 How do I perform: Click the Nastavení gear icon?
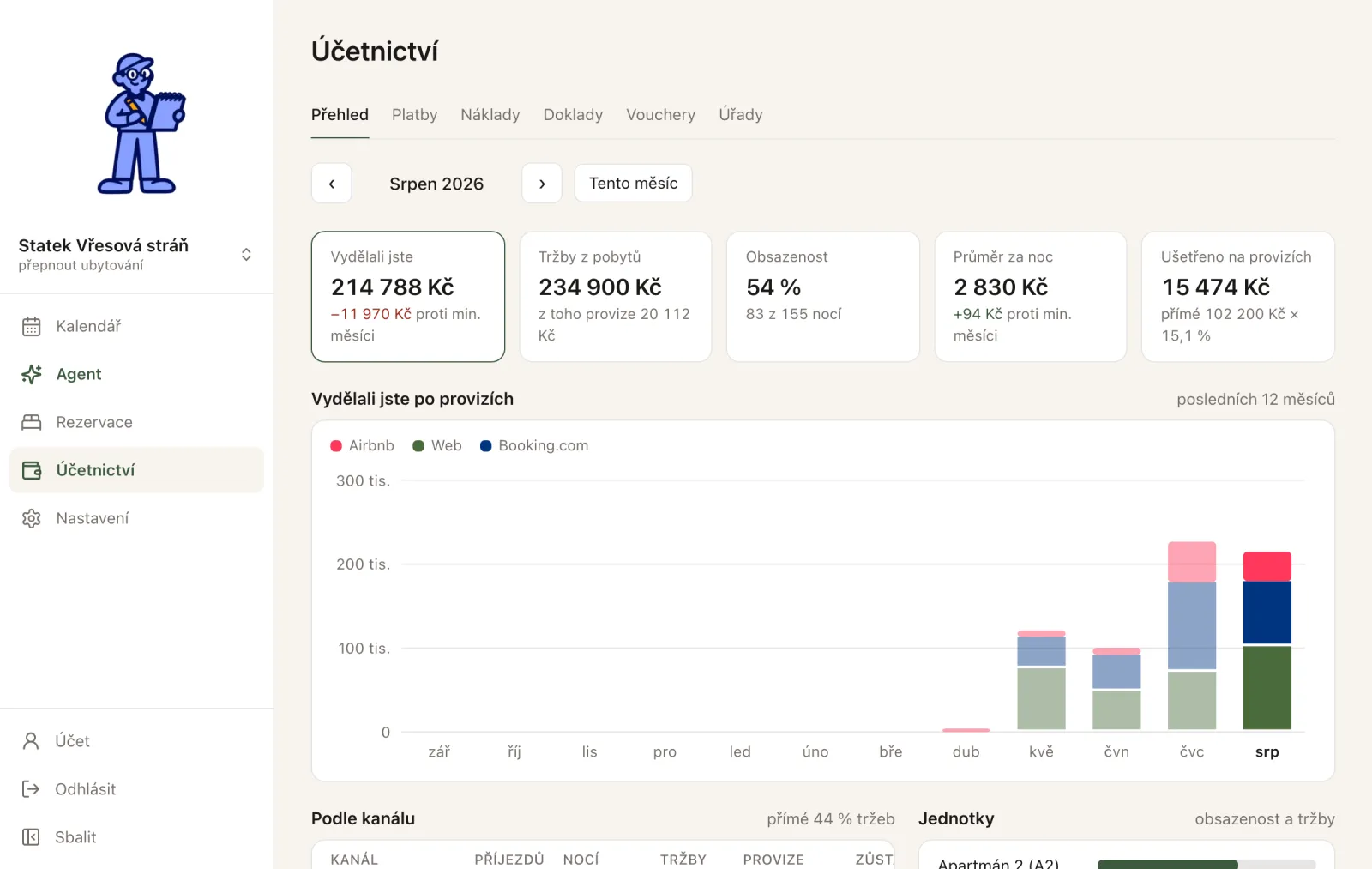coord(32,518)
